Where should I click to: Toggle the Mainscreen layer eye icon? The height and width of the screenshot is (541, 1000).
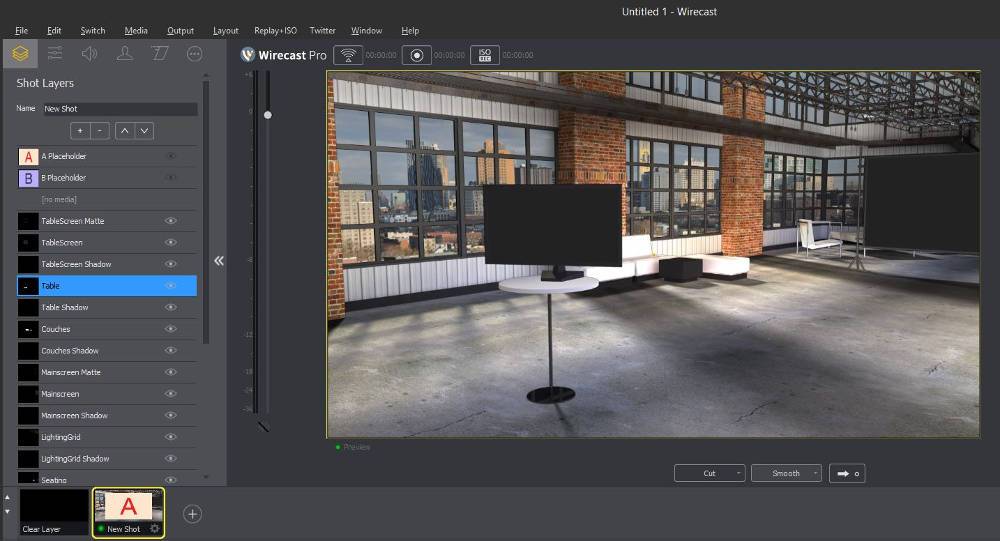tap(170, 394)
